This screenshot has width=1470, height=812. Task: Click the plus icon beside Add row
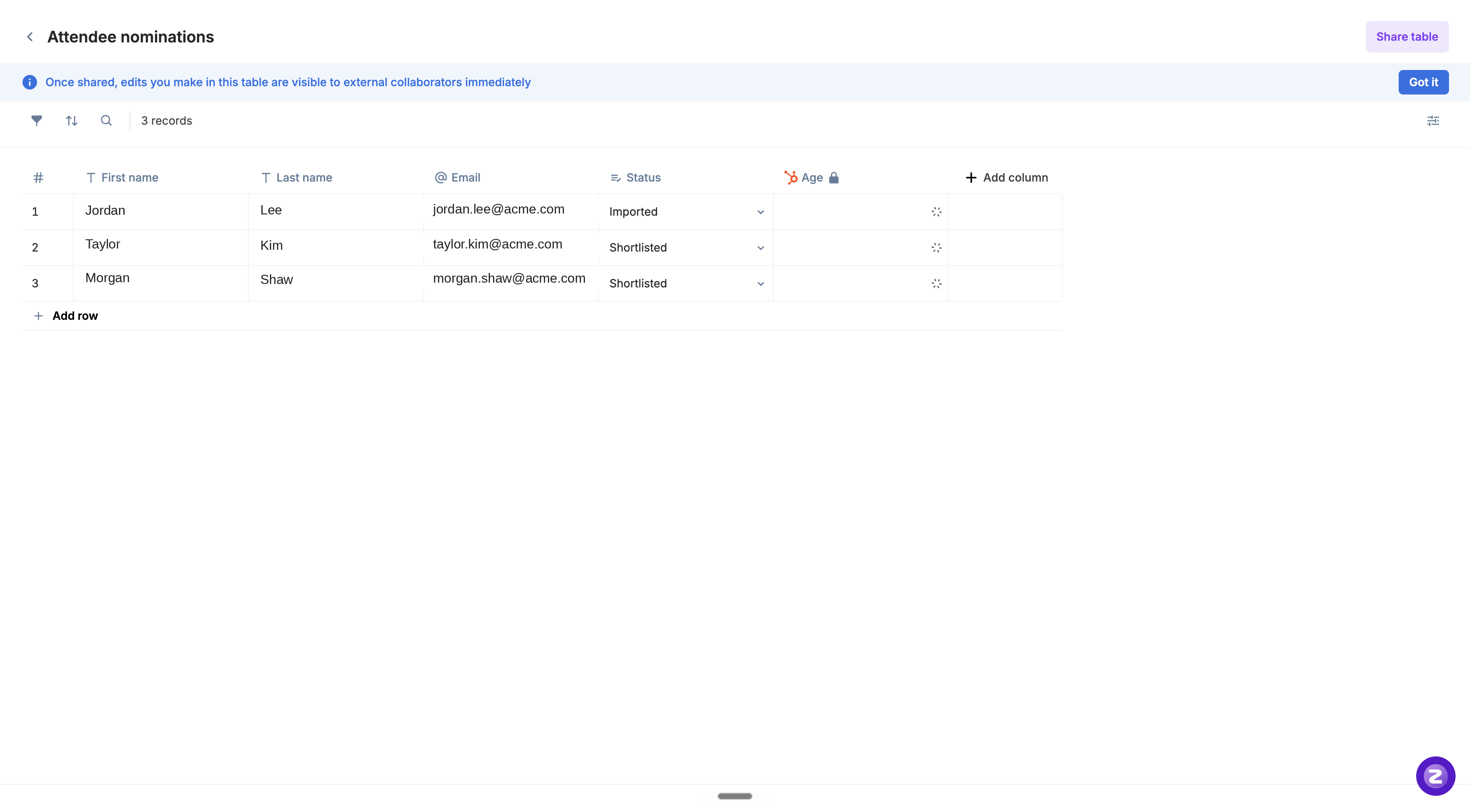tap(38, 315)
